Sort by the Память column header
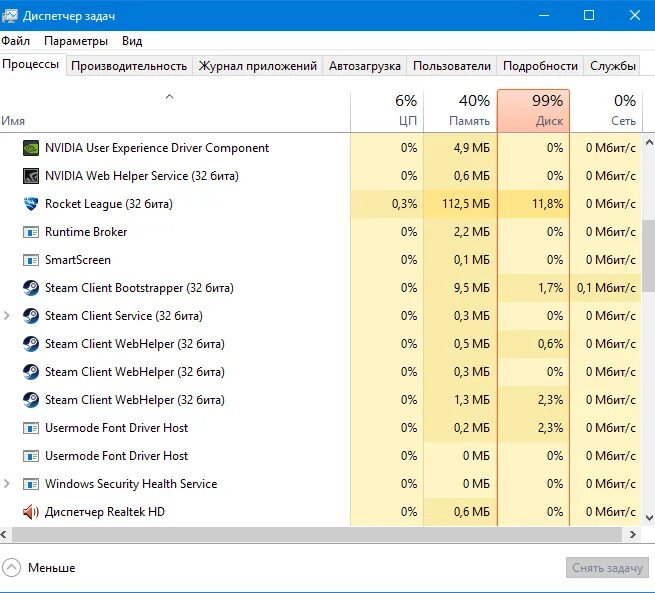The height and width of the screenshot is (593, 655). tap(460, 111)
